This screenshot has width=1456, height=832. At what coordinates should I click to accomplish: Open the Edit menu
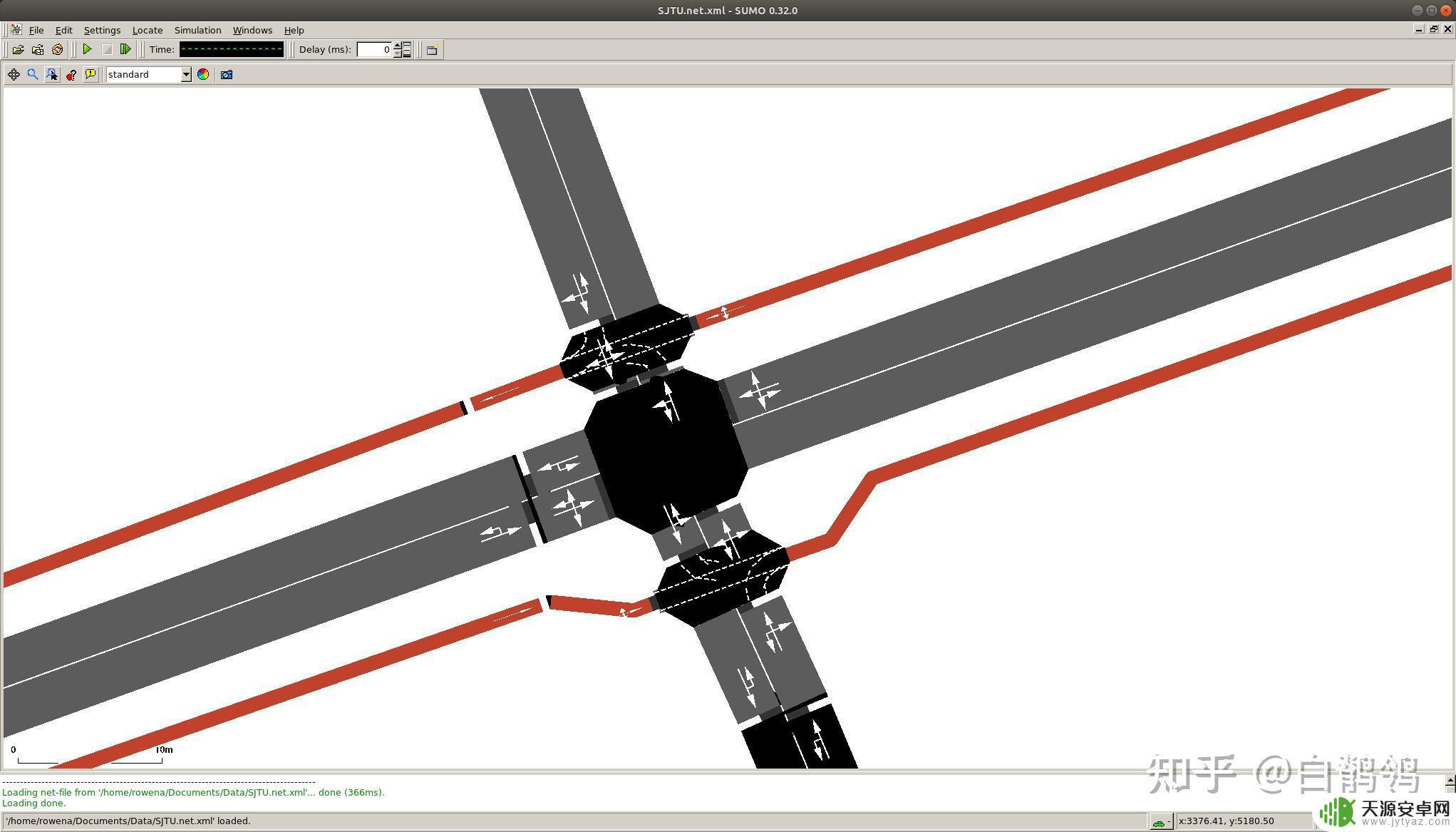click(63, 30)
